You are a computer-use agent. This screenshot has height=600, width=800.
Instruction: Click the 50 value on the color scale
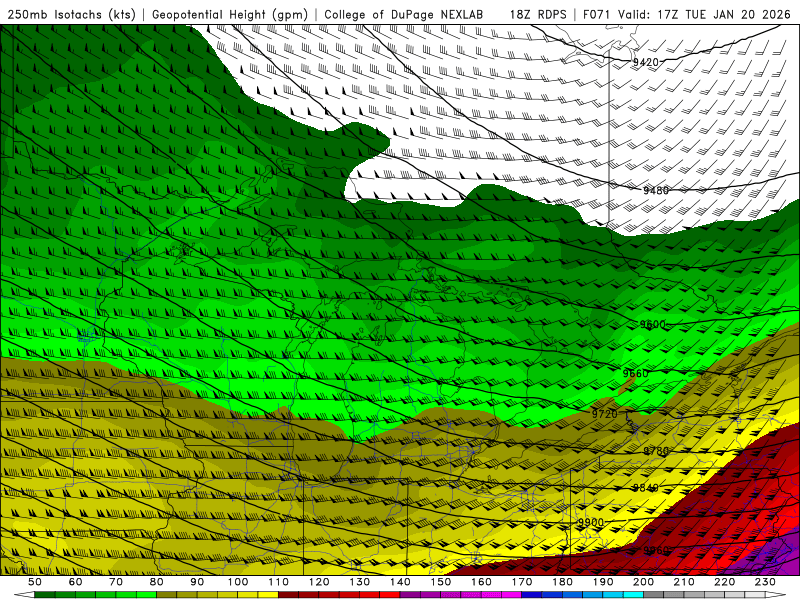[x=35, y=582]
